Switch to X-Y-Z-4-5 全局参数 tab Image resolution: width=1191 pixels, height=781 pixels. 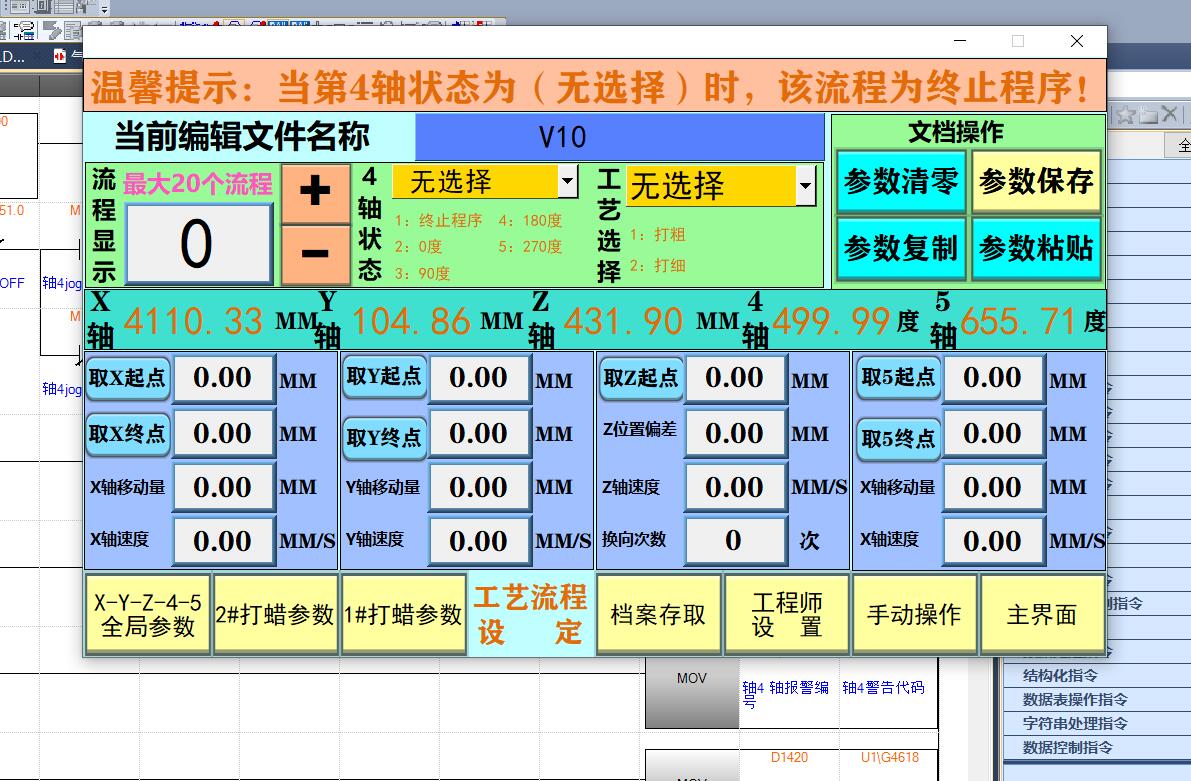tap(148, 614)
